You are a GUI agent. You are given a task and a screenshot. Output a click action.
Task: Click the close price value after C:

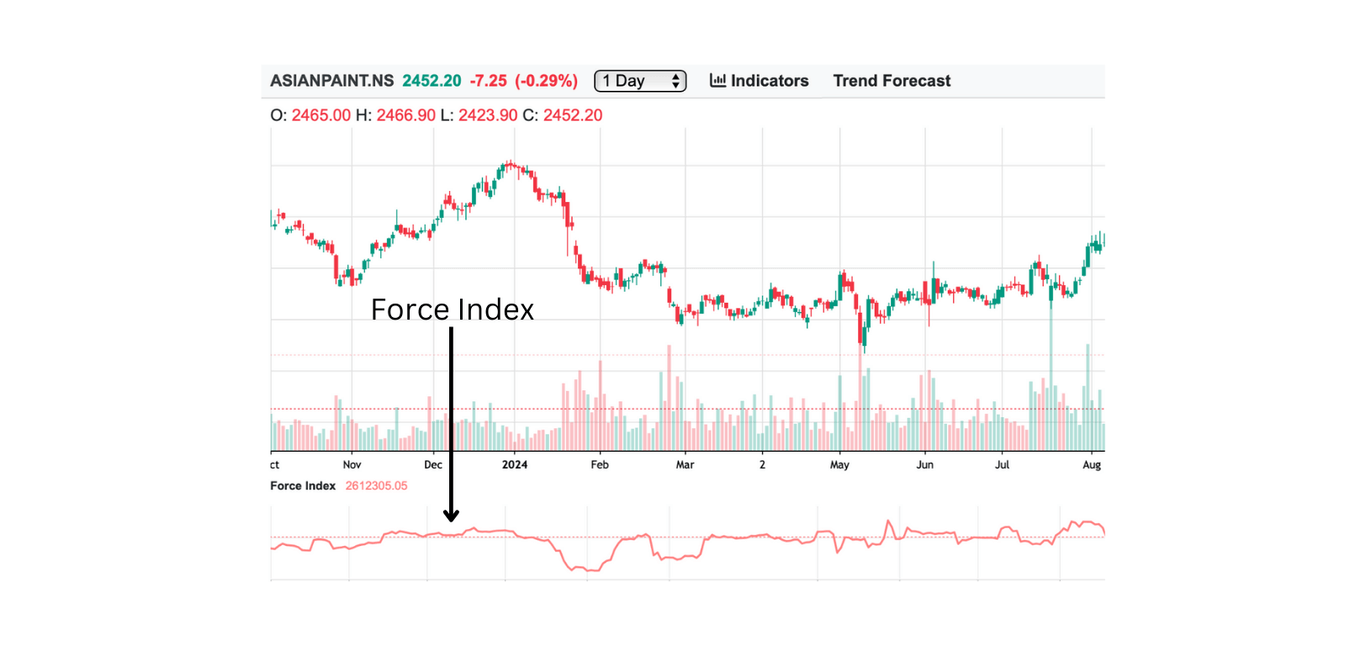click(572, 115)
